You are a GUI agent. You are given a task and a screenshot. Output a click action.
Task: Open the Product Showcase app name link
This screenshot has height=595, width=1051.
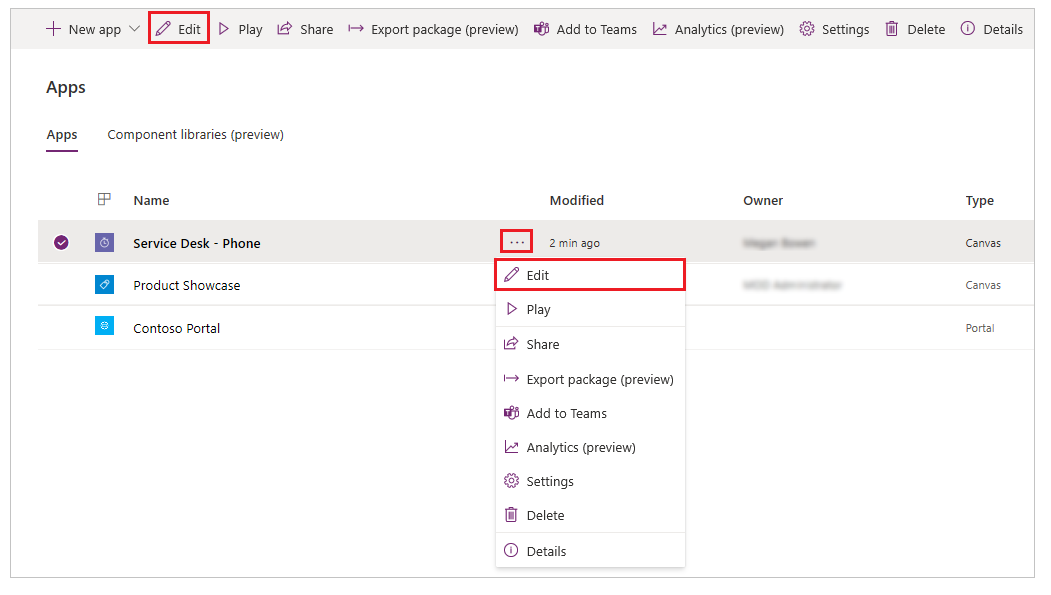187,285
